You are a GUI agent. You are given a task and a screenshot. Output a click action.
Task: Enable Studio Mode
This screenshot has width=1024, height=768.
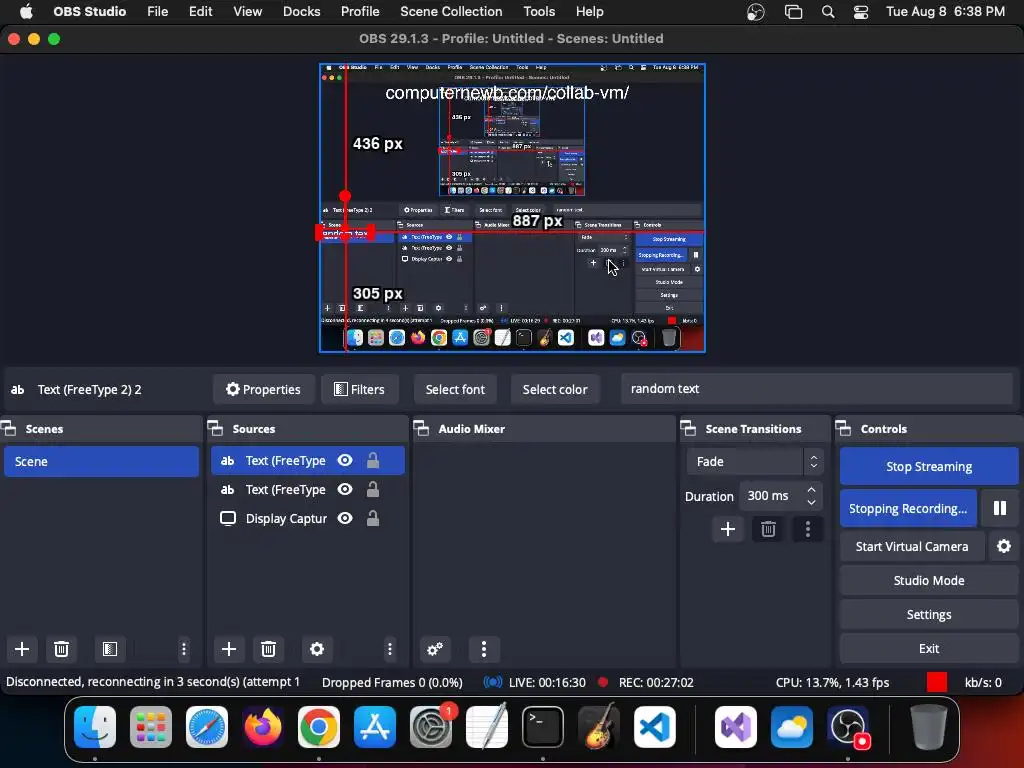(x=929, y=580)
